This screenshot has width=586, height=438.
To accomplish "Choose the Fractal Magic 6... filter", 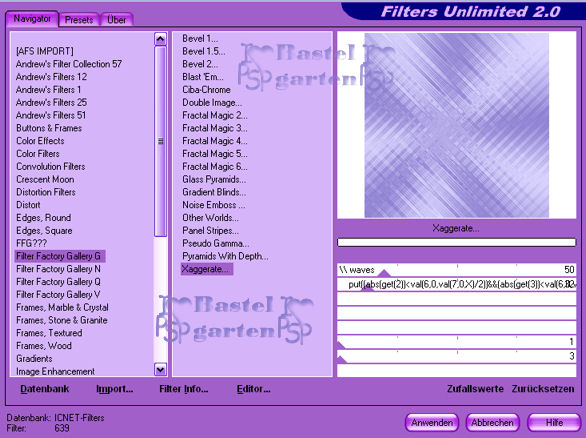I will (x=215, y=166).
